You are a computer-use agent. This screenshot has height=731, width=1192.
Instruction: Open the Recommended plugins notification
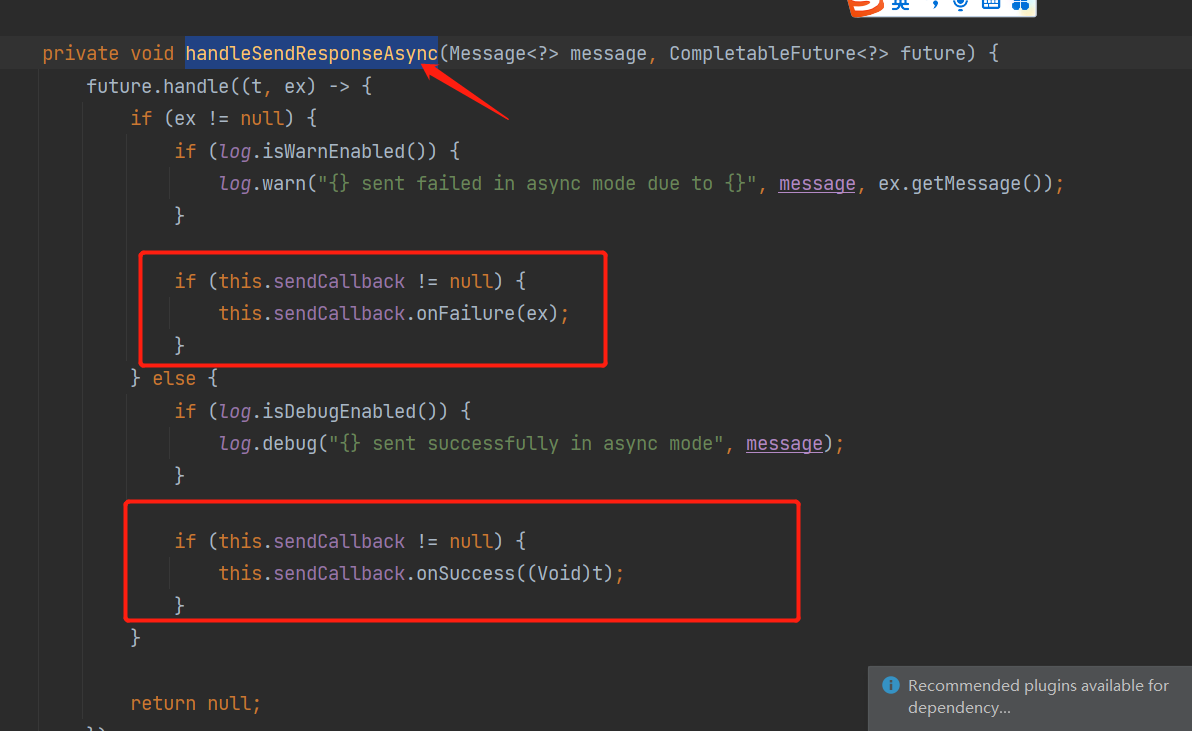tap(1038, 696)
